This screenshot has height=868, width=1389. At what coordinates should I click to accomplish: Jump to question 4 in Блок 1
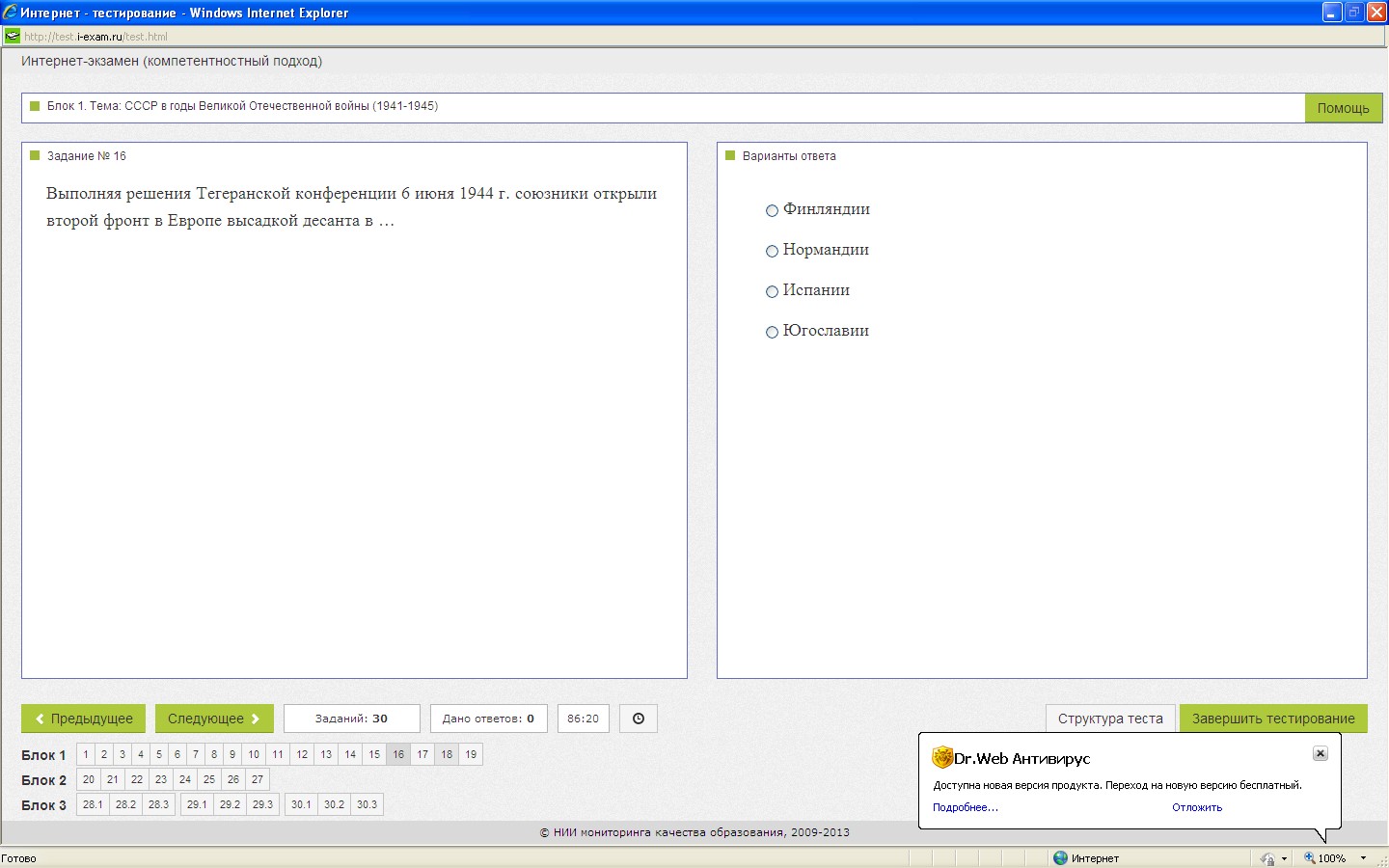click(x=141, y=754)
